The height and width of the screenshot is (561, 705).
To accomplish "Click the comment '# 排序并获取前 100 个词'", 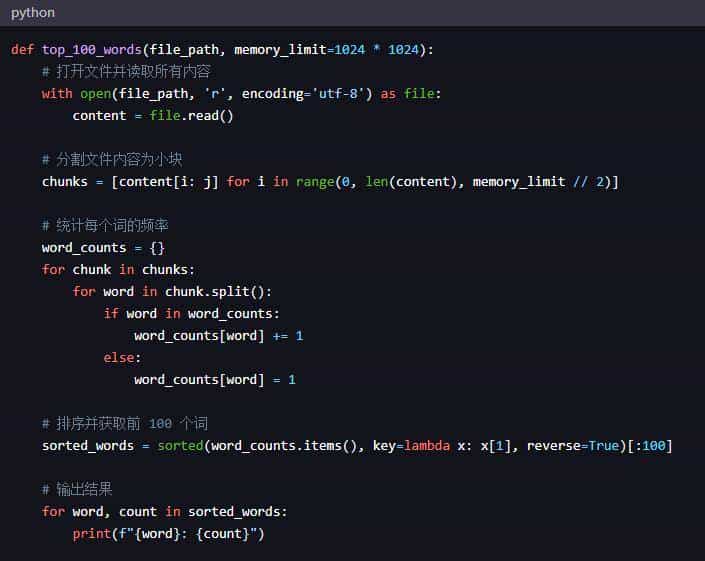I will coord(125,424).
